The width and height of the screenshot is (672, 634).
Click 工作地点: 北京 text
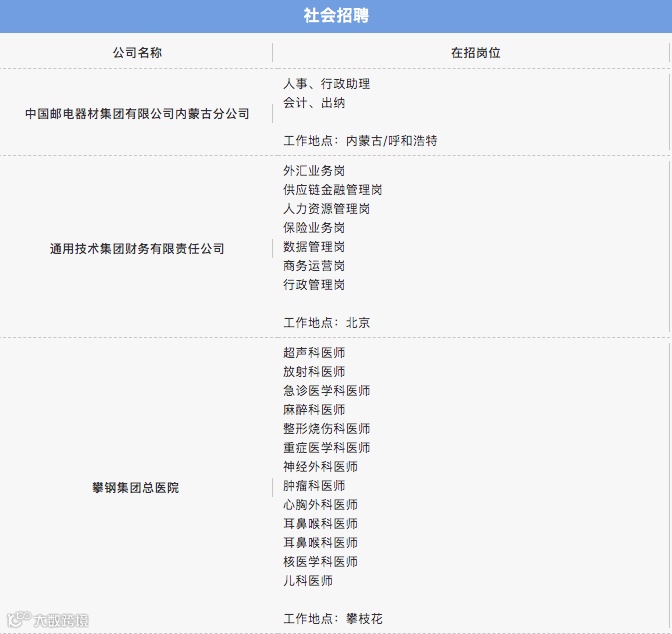click(x=327, y=322)
